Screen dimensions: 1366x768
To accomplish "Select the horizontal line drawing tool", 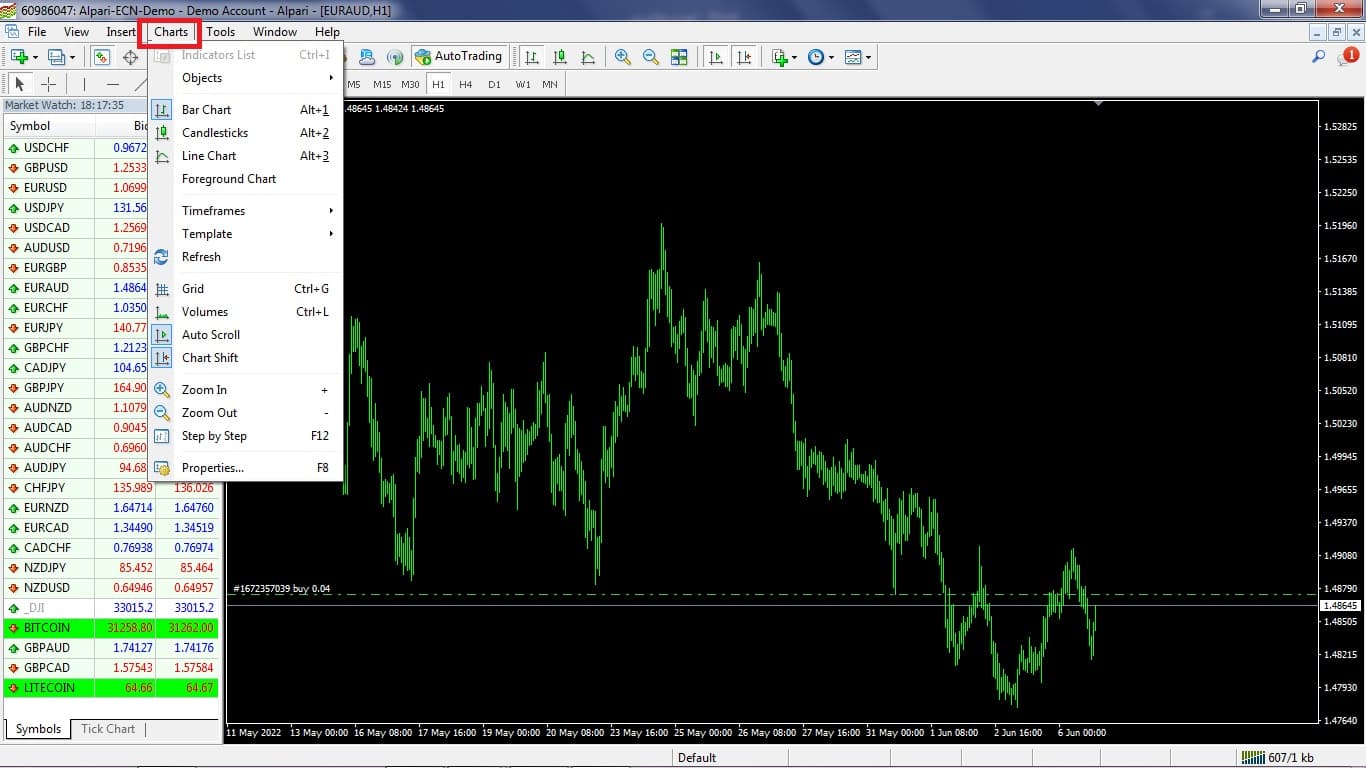I will tap(112, 84).
